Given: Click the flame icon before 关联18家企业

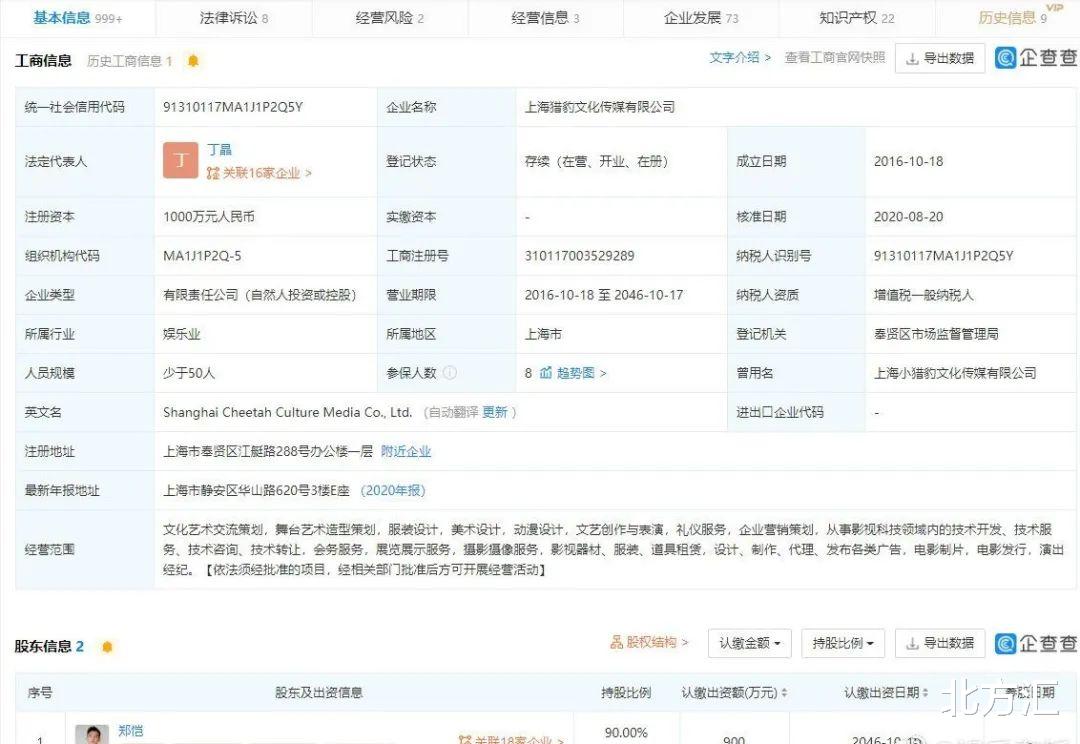Looking at the screenshot, I should click(463, 740).
